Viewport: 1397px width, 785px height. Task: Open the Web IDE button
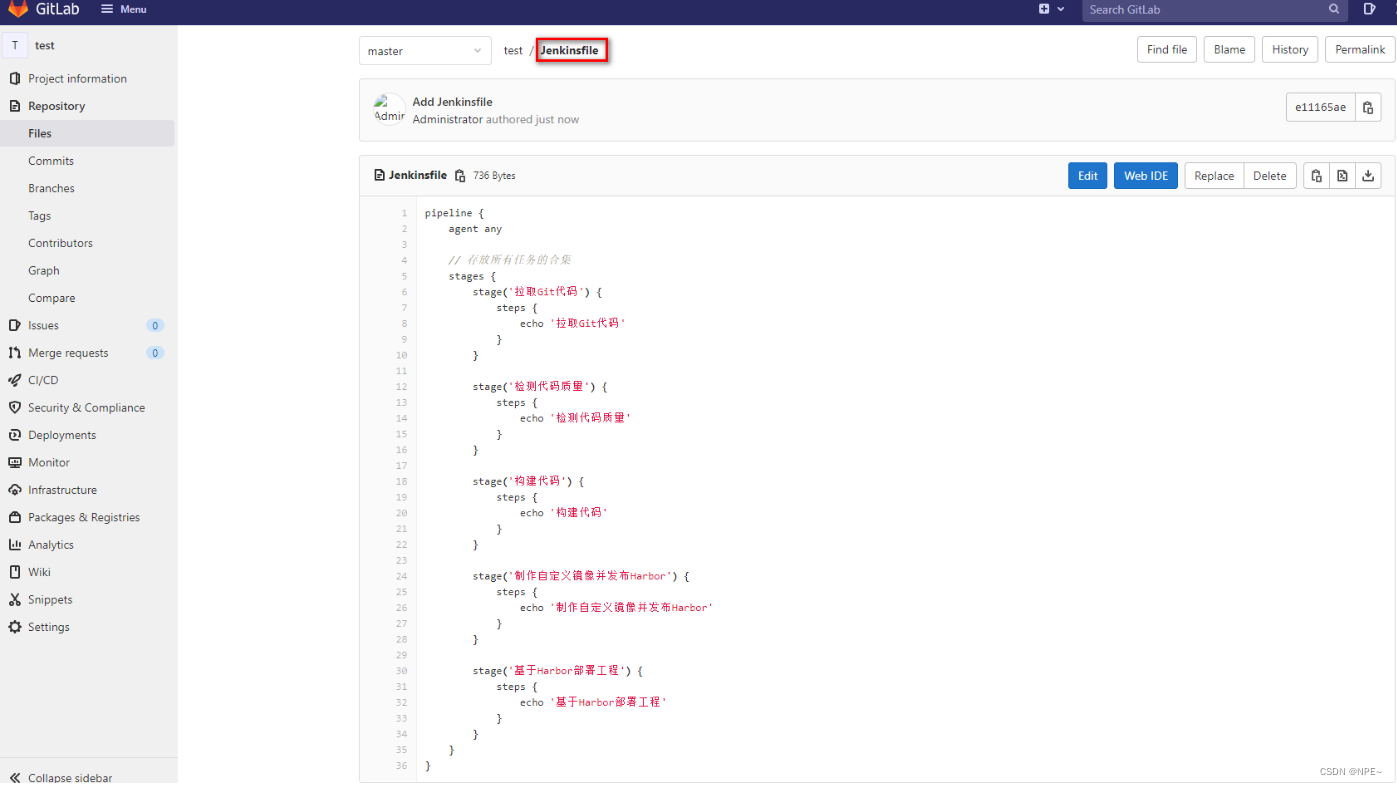[x=1146, y=175]
